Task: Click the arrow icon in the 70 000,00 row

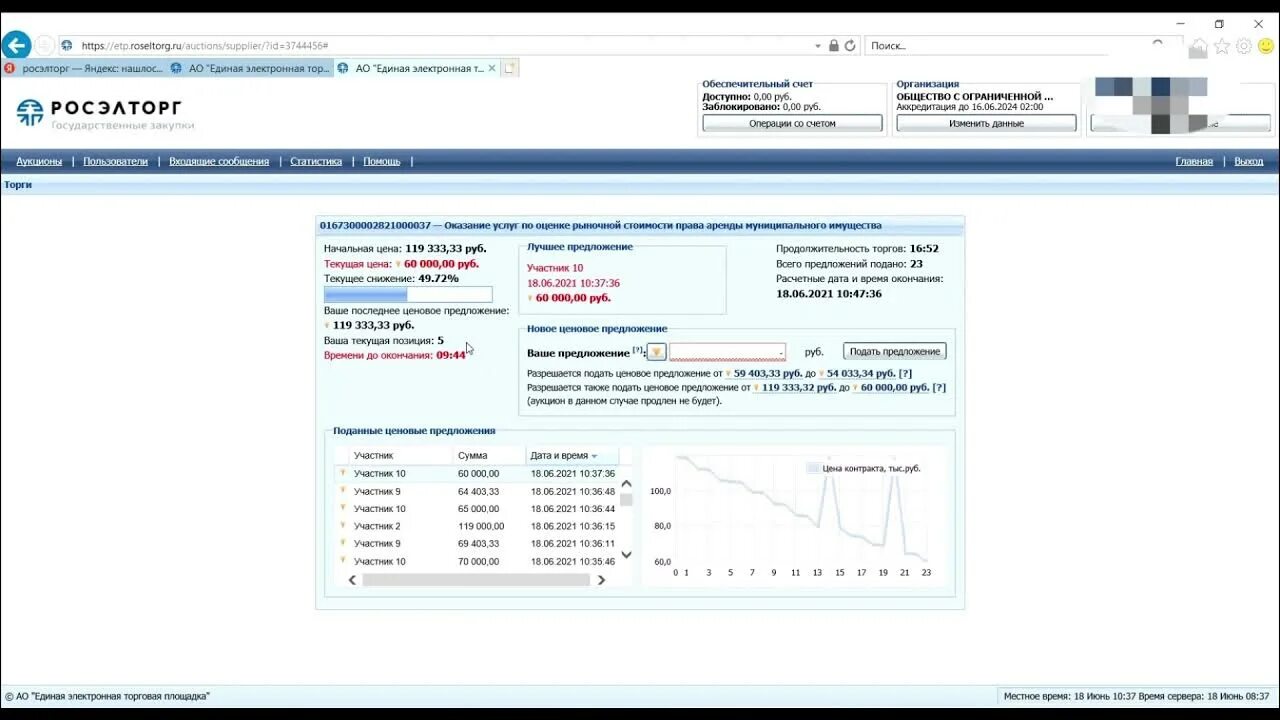Action: (342, 560)
